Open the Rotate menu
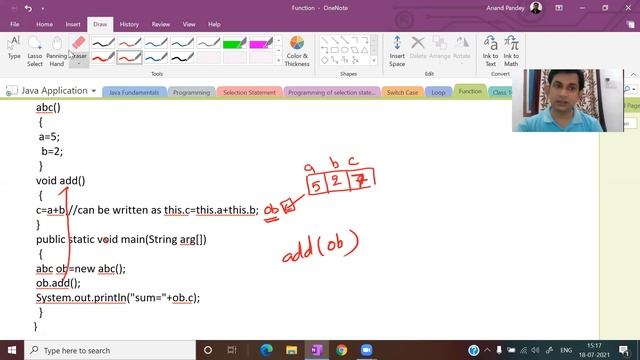Screen dimensions: 640x360 [x=462, y=48]
